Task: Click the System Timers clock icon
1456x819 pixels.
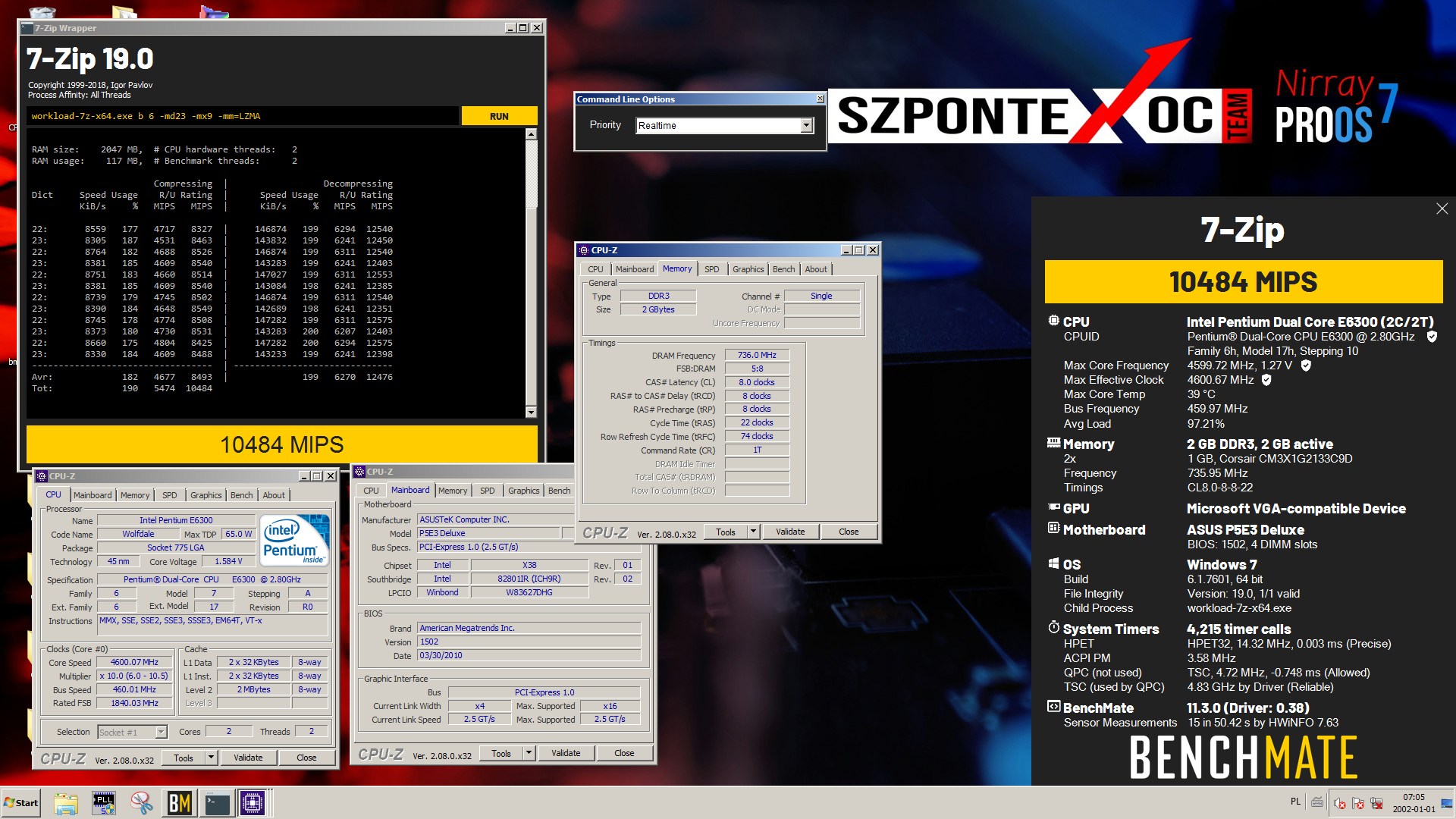Action: [1053, 628]
